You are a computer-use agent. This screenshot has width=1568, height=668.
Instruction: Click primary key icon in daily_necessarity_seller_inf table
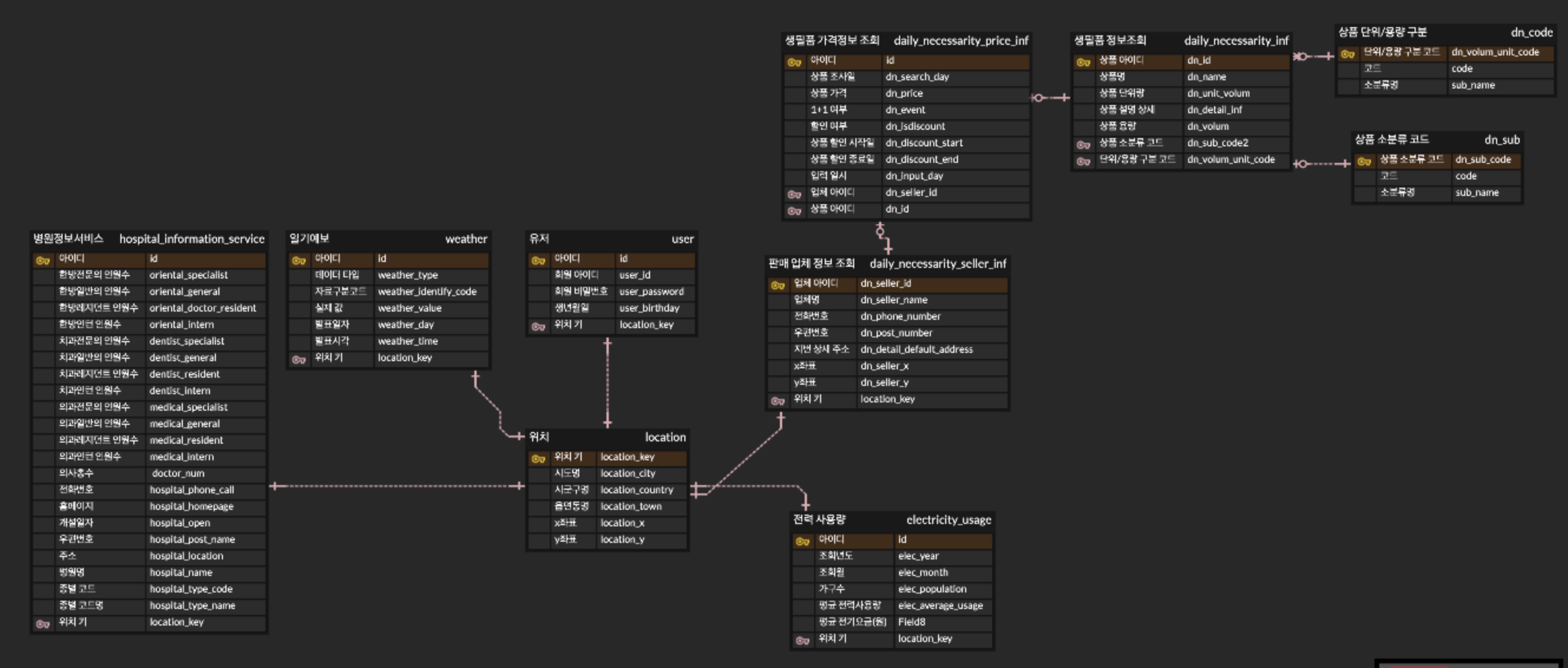coord(778,285)
